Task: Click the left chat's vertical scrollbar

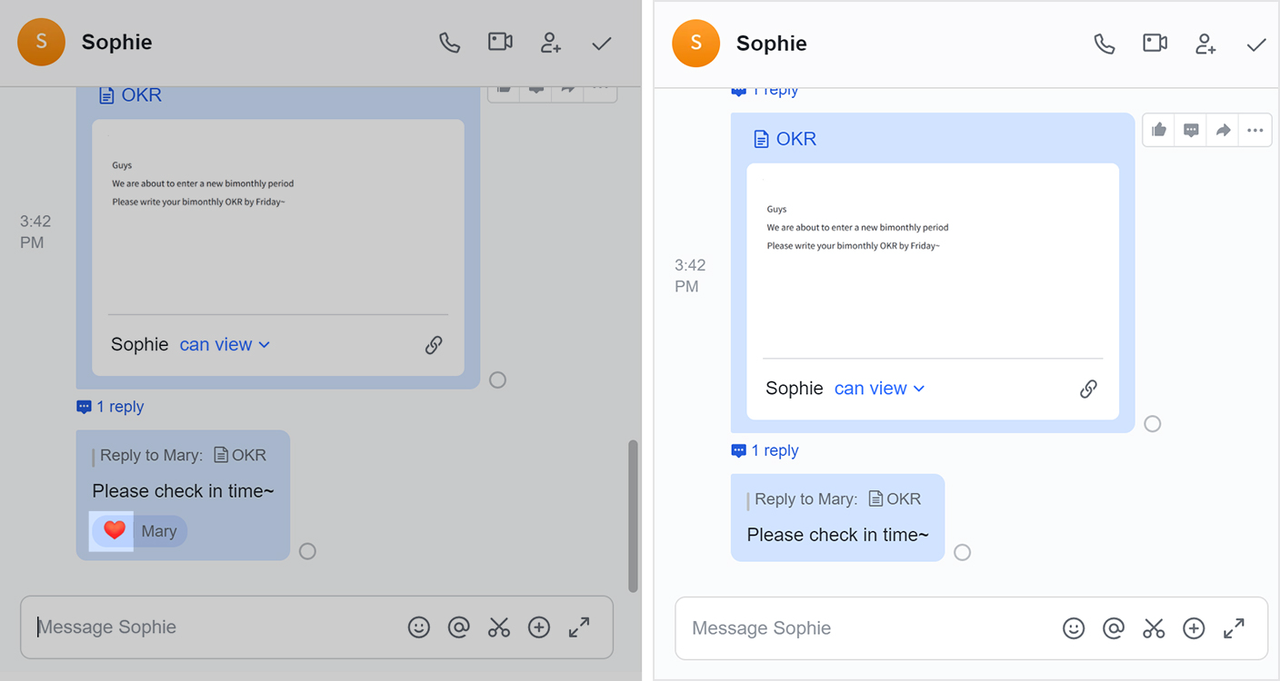Action: [x=632, y=515]
